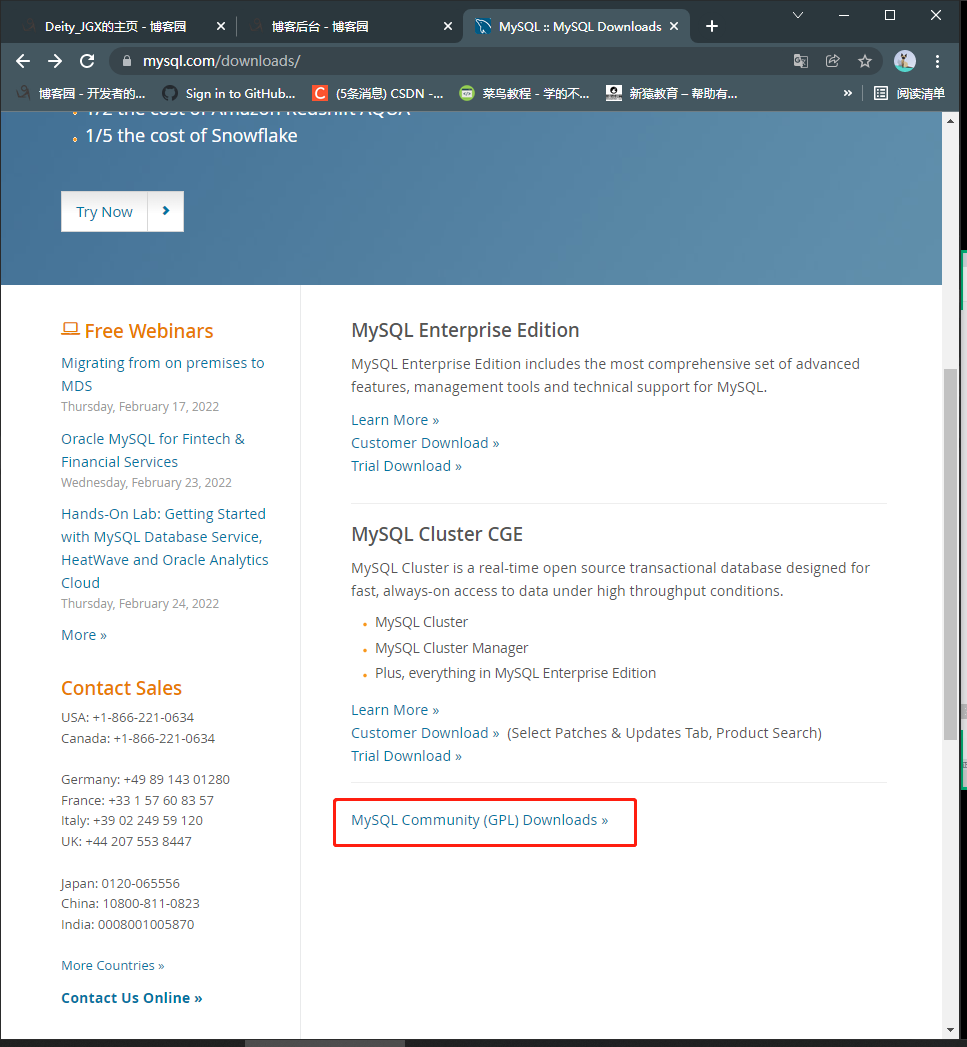Show more bookmarks with the chevron
The height and width of the screenshot is (1047, 967).
click(x=847, y=93)
